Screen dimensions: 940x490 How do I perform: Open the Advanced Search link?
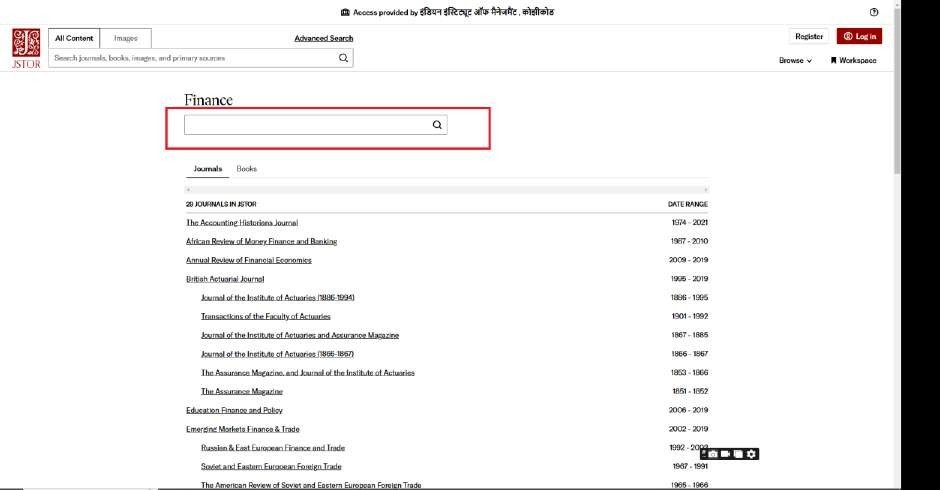tap(323, 38)
